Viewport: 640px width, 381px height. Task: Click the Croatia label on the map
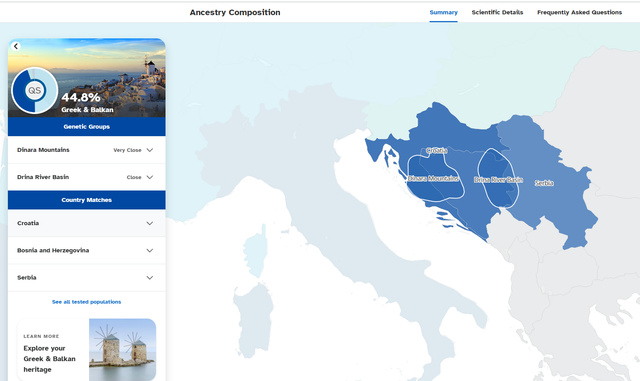coord(437,151)
